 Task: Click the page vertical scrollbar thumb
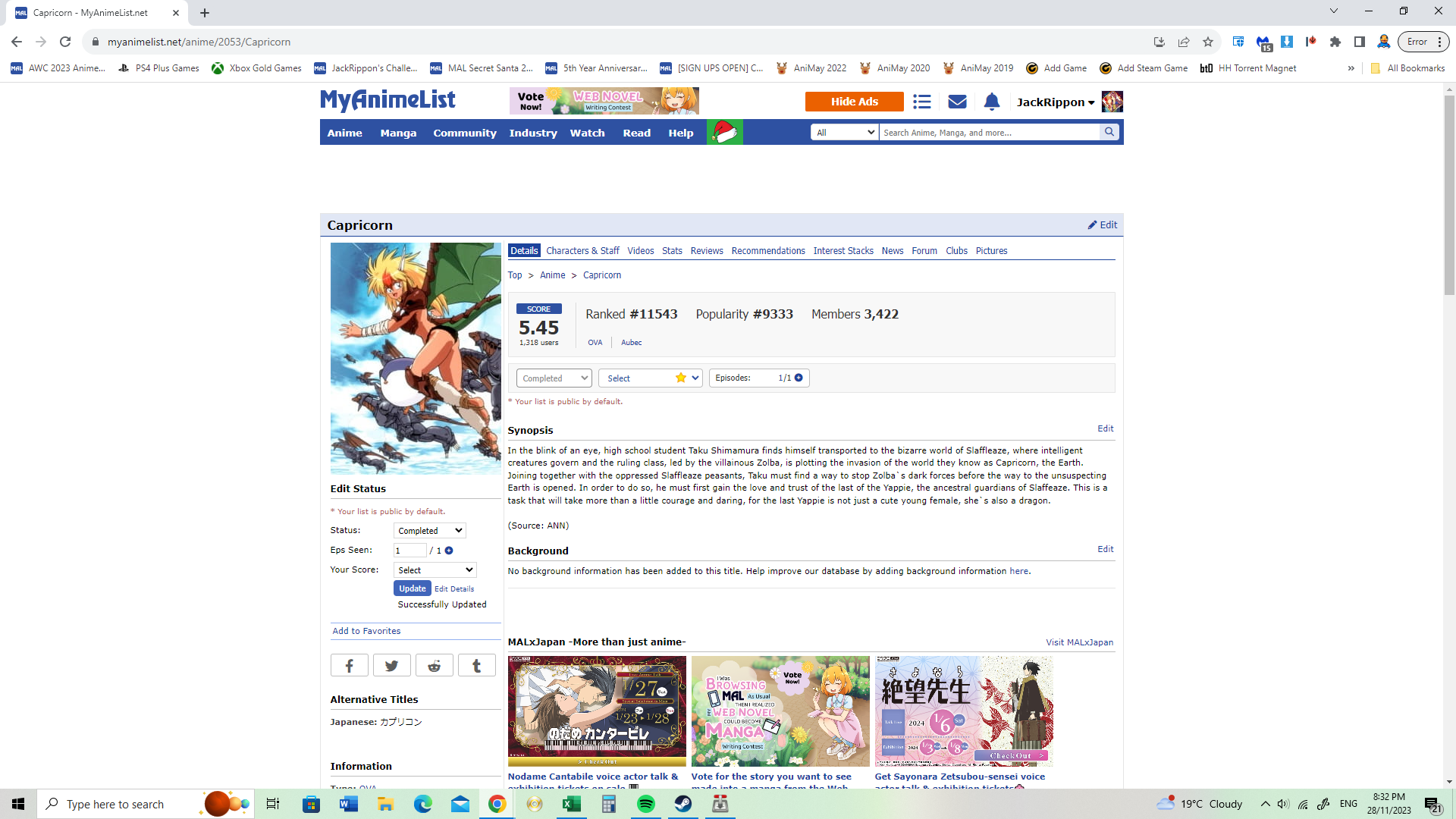(1449, 193)
